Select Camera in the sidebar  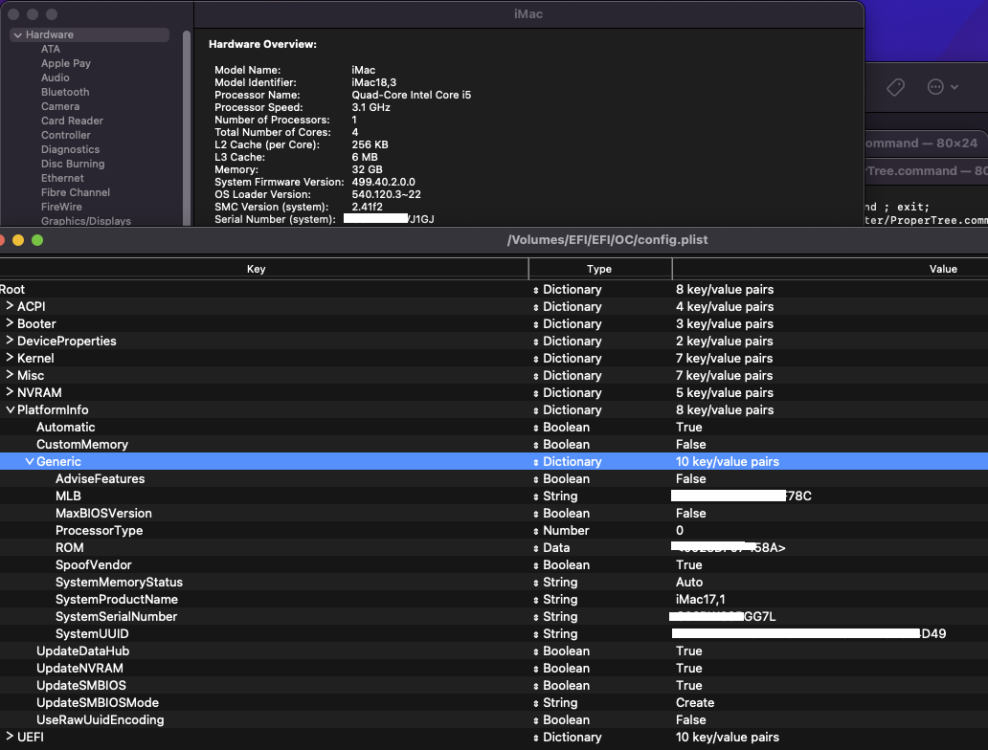click(x=60, y=107)
